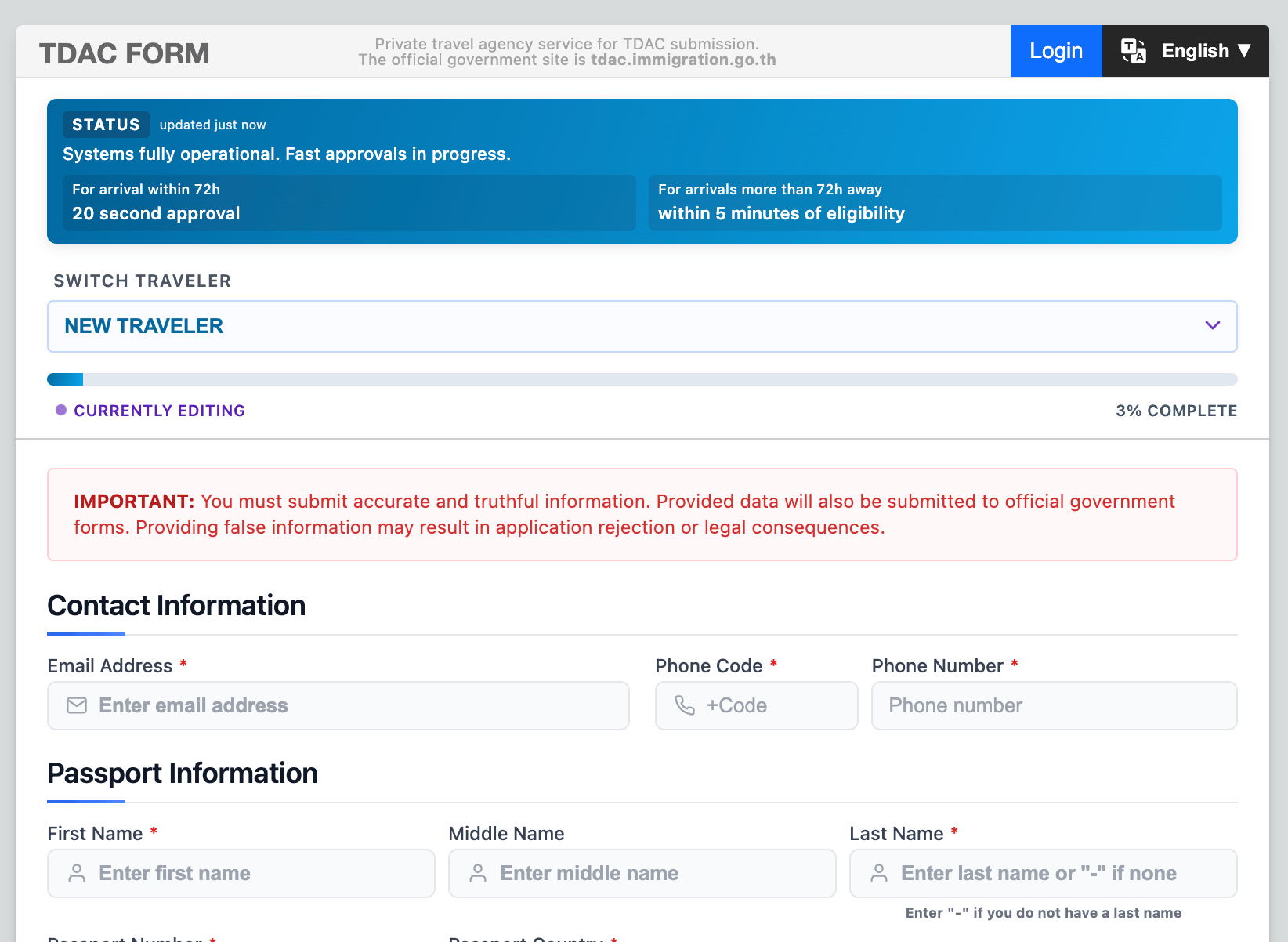The height and width of the screenshot is (942, 1288).
Task: Click the person icon in First Name field
Action: 77,873
